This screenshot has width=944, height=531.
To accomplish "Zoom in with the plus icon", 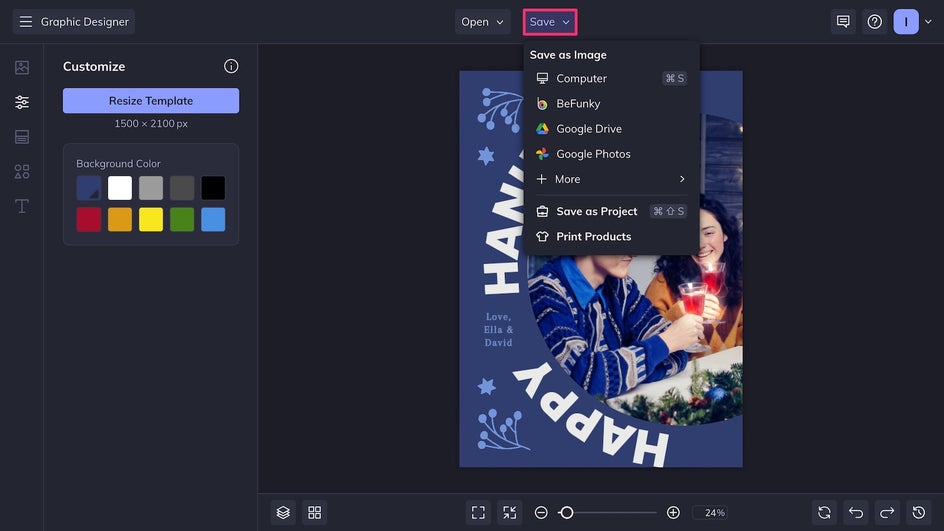I will (x=673, y=512).
